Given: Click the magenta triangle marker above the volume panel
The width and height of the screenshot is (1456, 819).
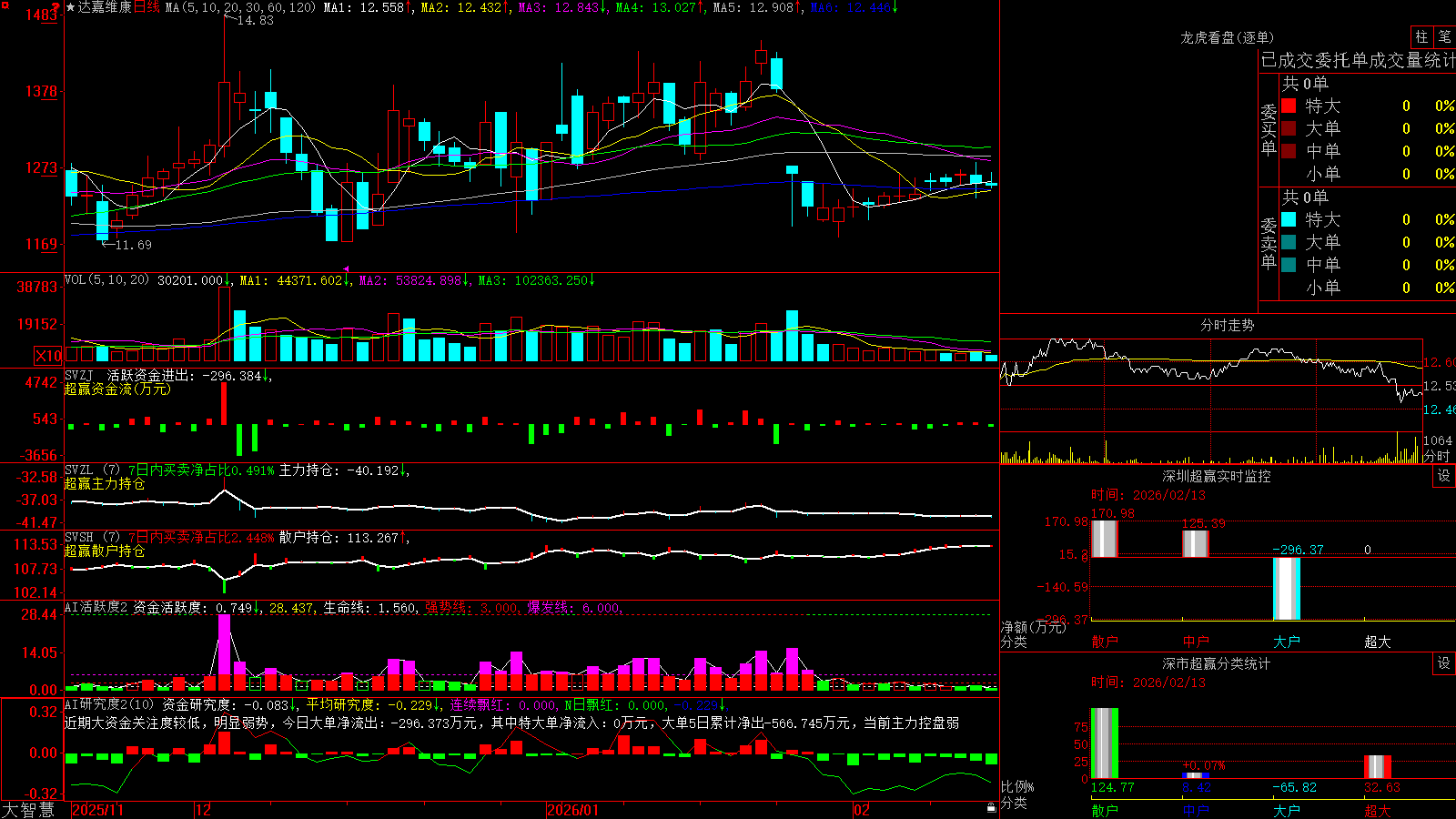Looking at the screenshot, I should [x=346, y=269].
